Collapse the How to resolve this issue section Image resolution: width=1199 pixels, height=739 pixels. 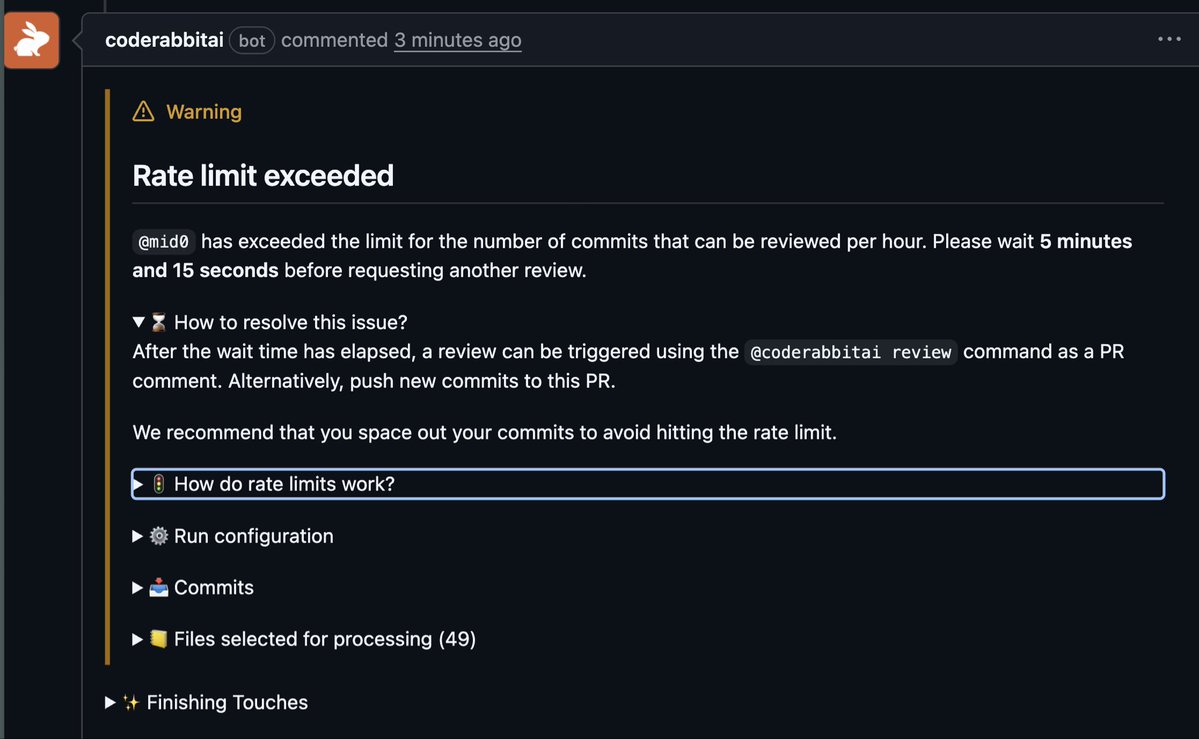click(x=139, y=323)
